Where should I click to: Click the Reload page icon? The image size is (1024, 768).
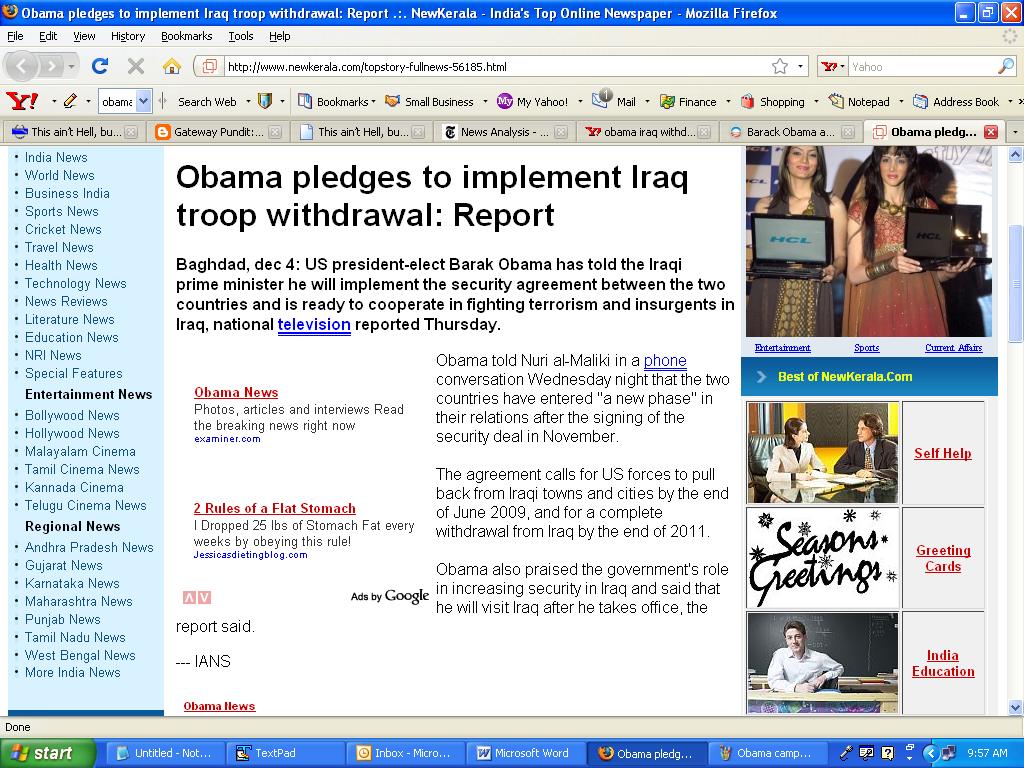(99, 66)
